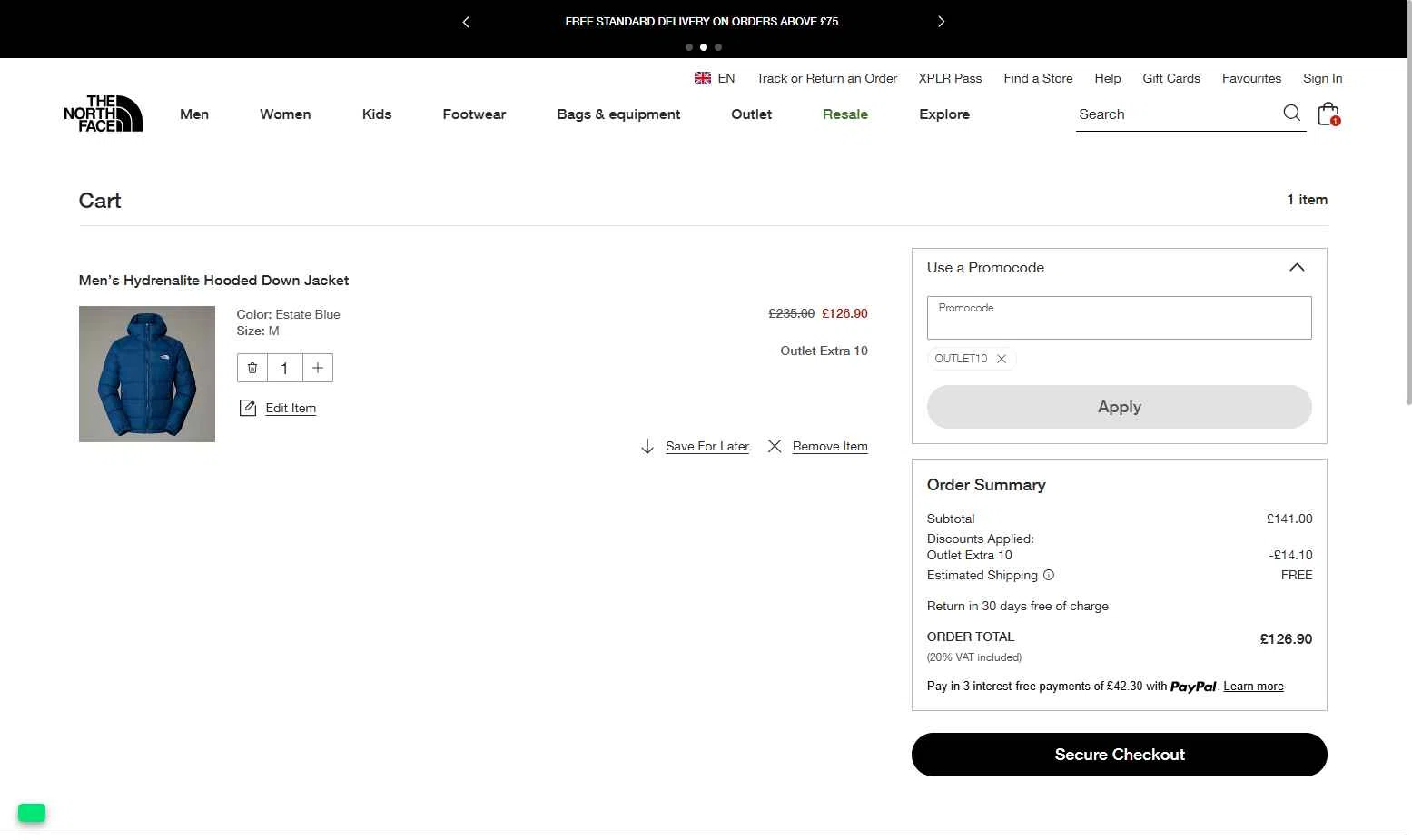1412x840 pixels.
Task: Open the Footwear menu
Action: pos(474,114)
